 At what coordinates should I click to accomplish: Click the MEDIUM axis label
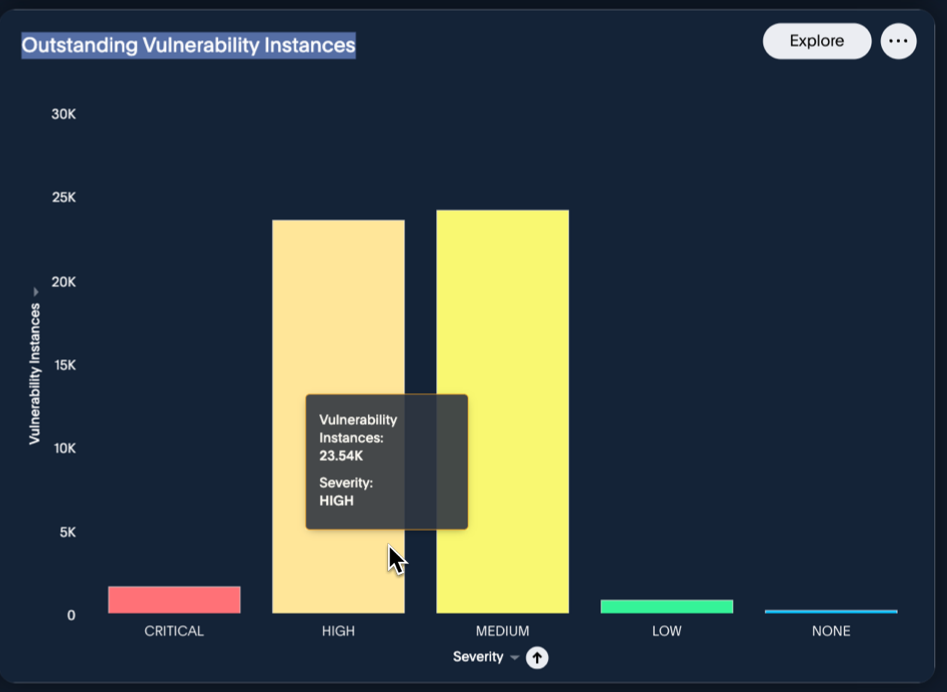pos(502,631)
